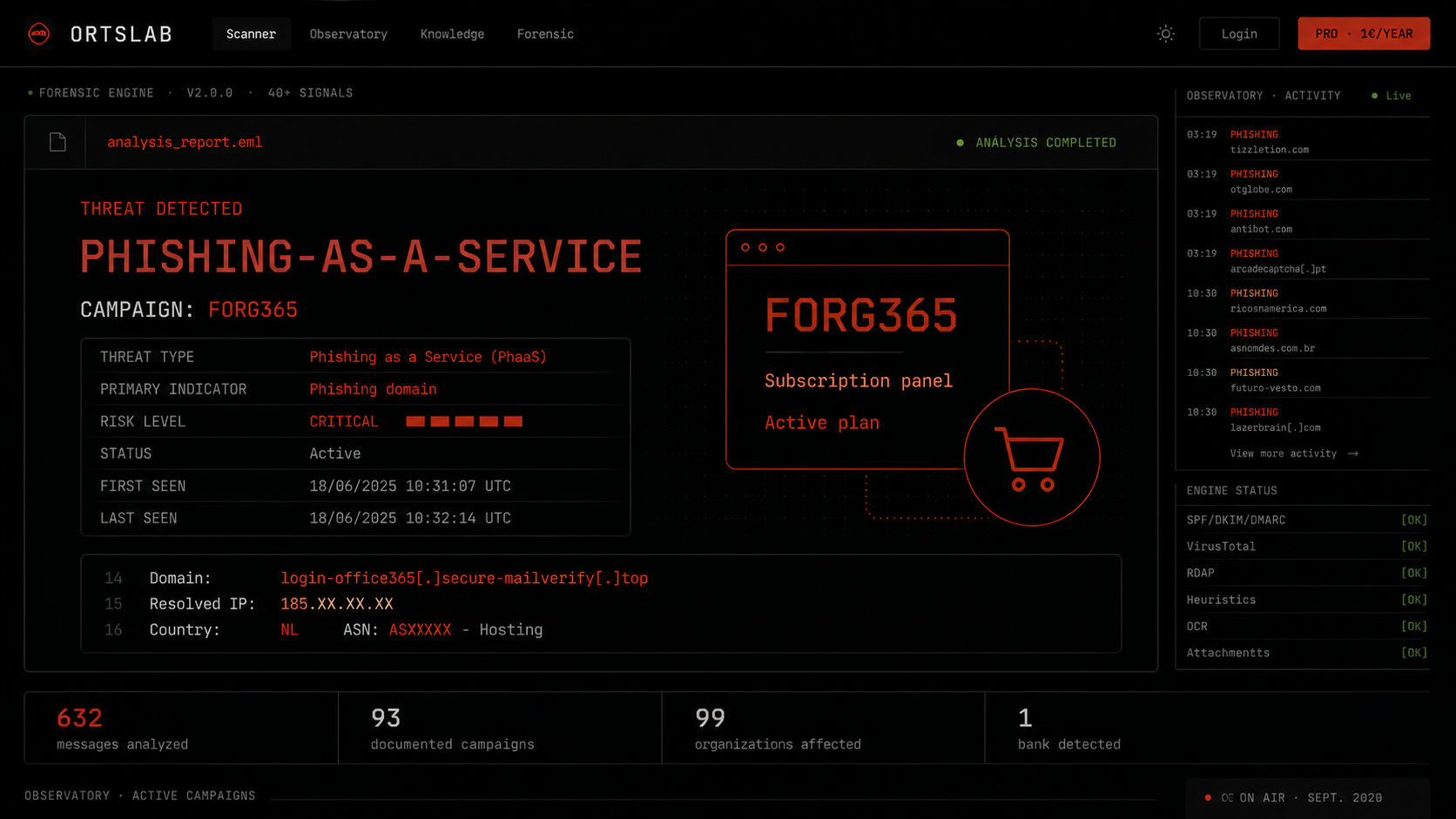Click the Attachments engine status row
1456x819 pixels.
[x=1306, y=653]
